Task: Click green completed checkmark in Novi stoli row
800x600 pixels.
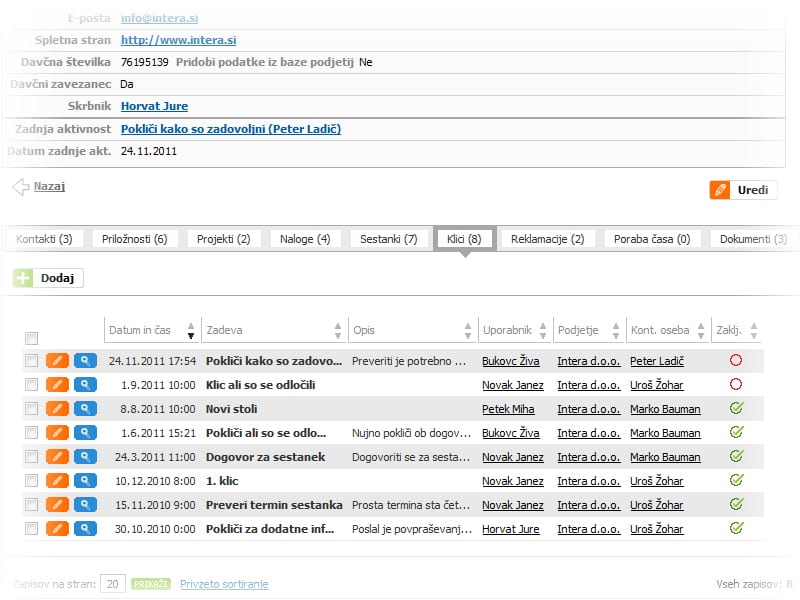Action: (x=736, y=408)
